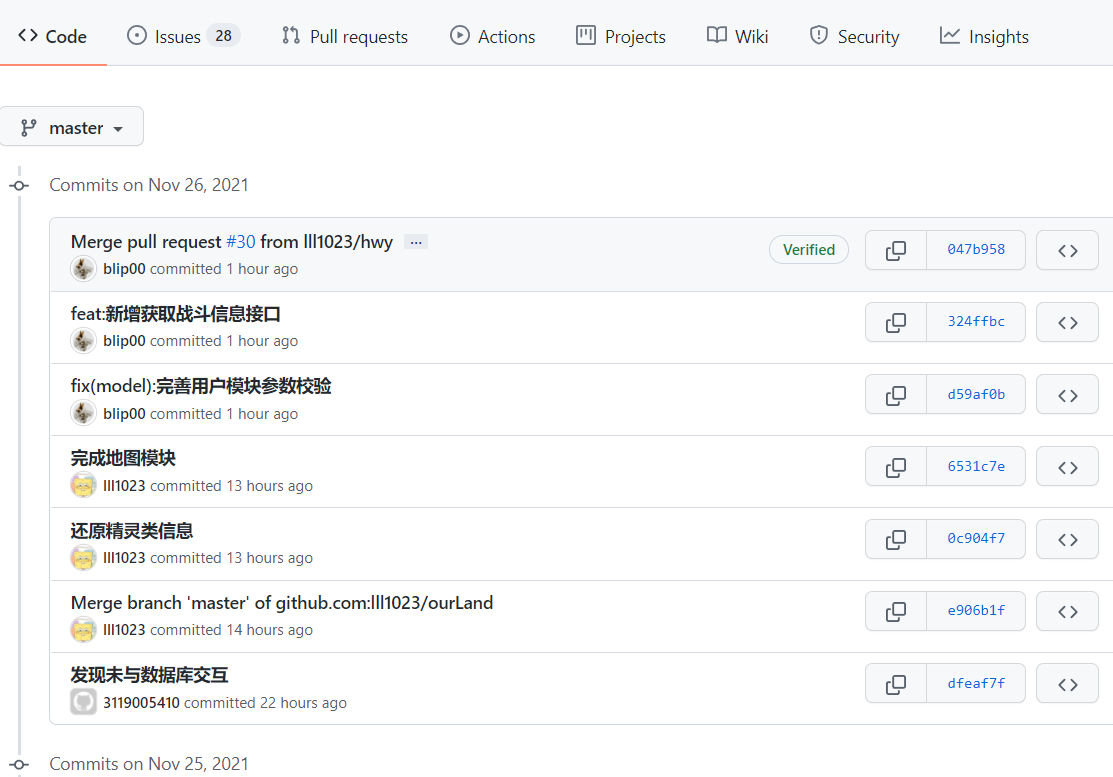Copy full SHA for commit 6531c7e
The height and width of the screenshot is (777, 1113).
896,467
